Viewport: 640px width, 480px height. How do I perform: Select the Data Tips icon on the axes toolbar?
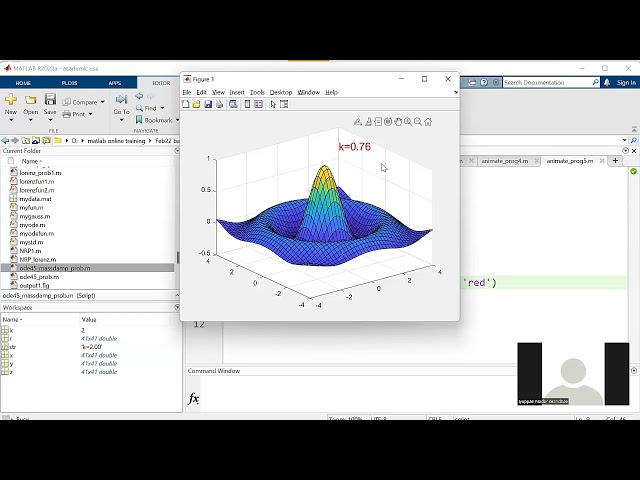(378, 122)
